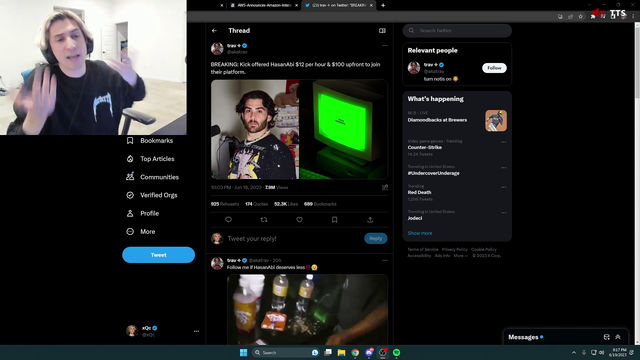Go back using the Thread back arrow
Viewport: 640px width, 360px height.
point(214,31)
